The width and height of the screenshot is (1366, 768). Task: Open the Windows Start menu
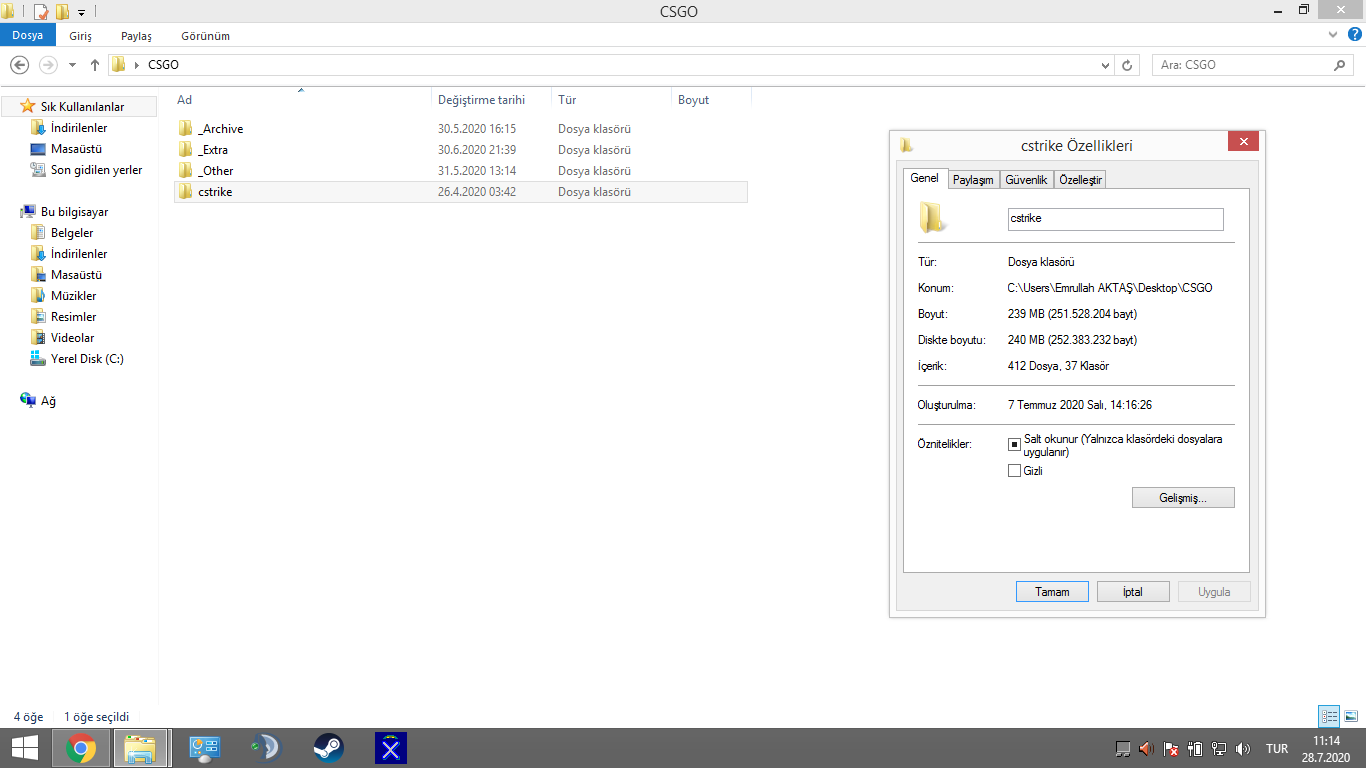point(25,748)
